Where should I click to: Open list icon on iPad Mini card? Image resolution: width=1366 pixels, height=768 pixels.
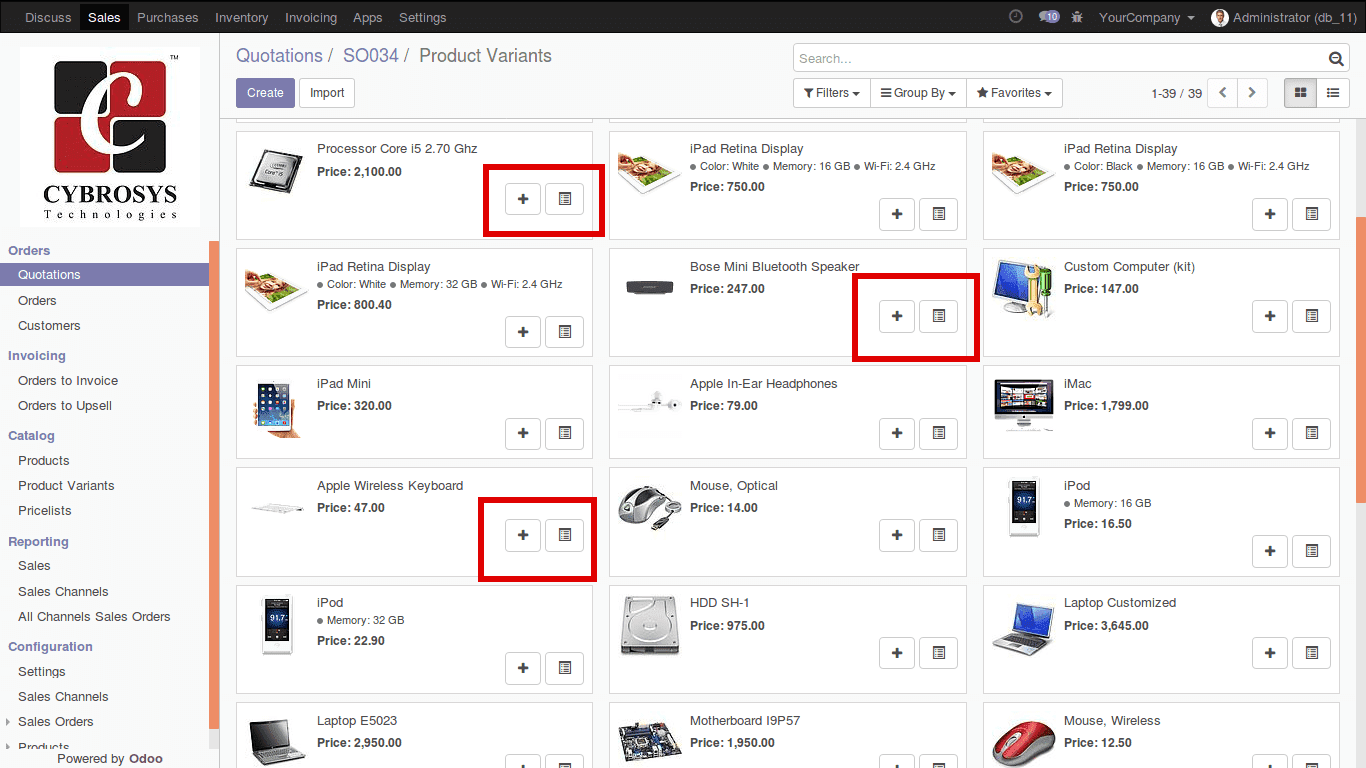coord(564,433)
